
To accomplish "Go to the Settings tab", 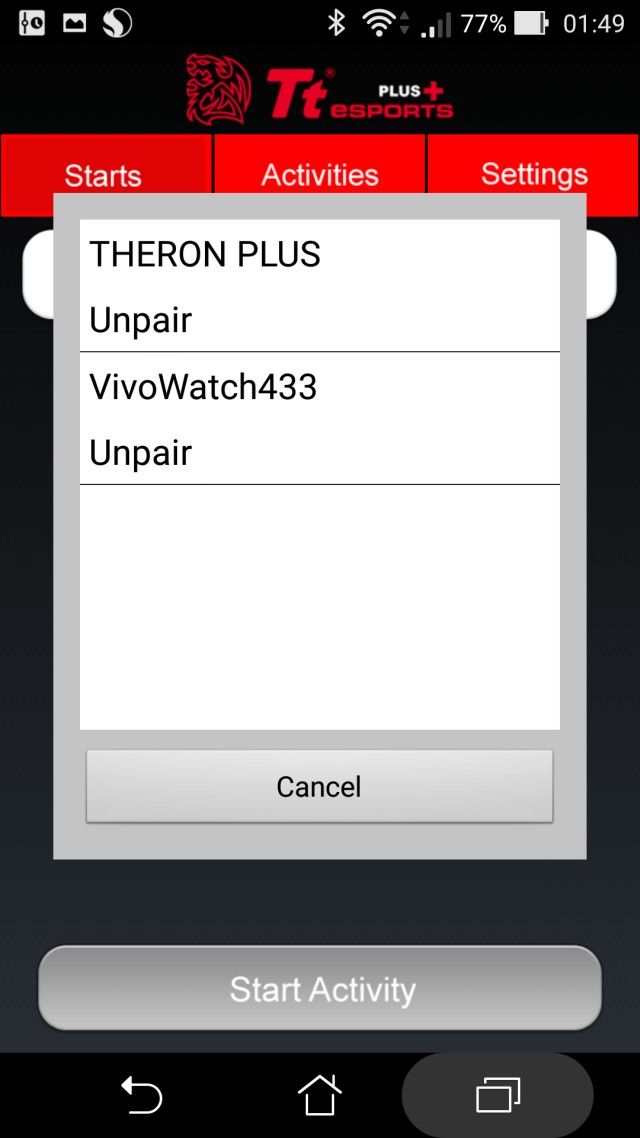I will point(534,175).
